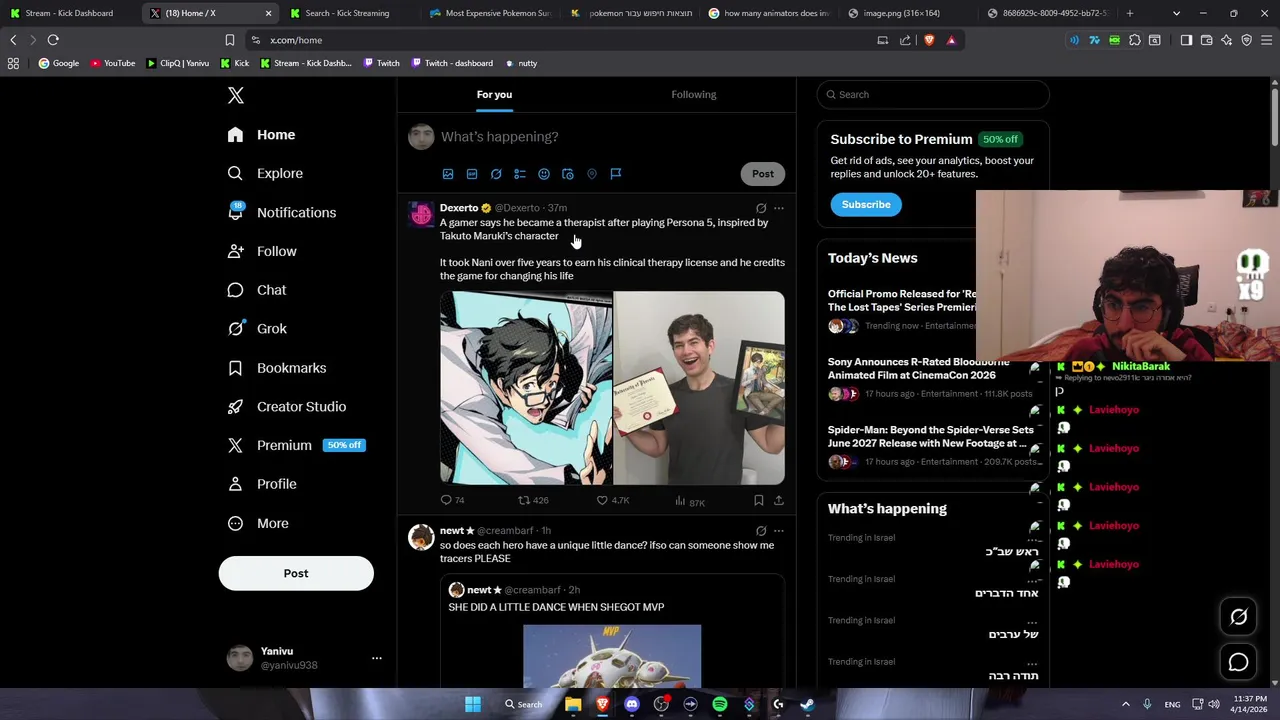The height and width of the screenshot is (720, 1280).
Task: Schedule the post with calendar icon
Action: coord(568,174)
